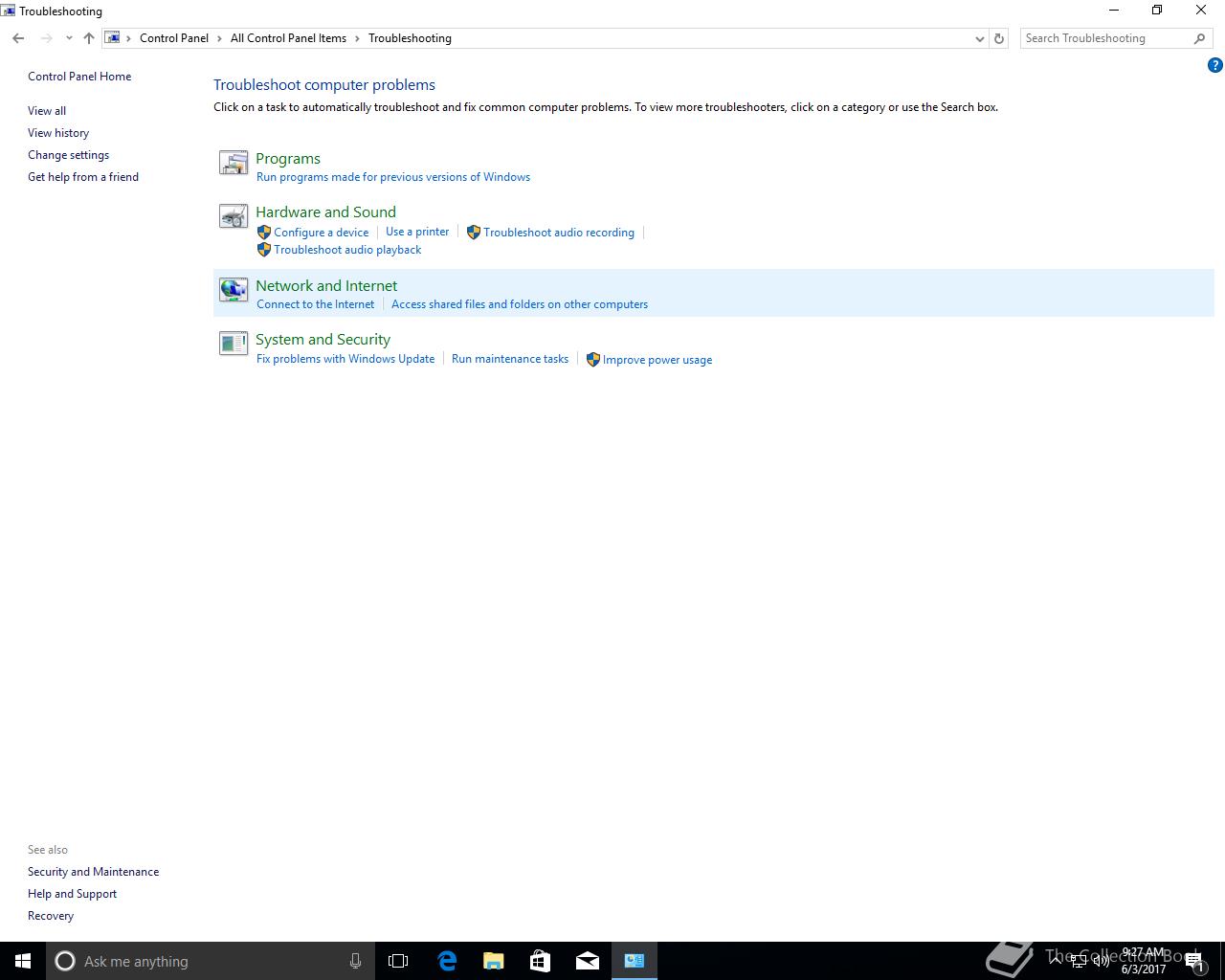Click the taskbar clock and date
Screen dimensions: 1225x980
1144,961
